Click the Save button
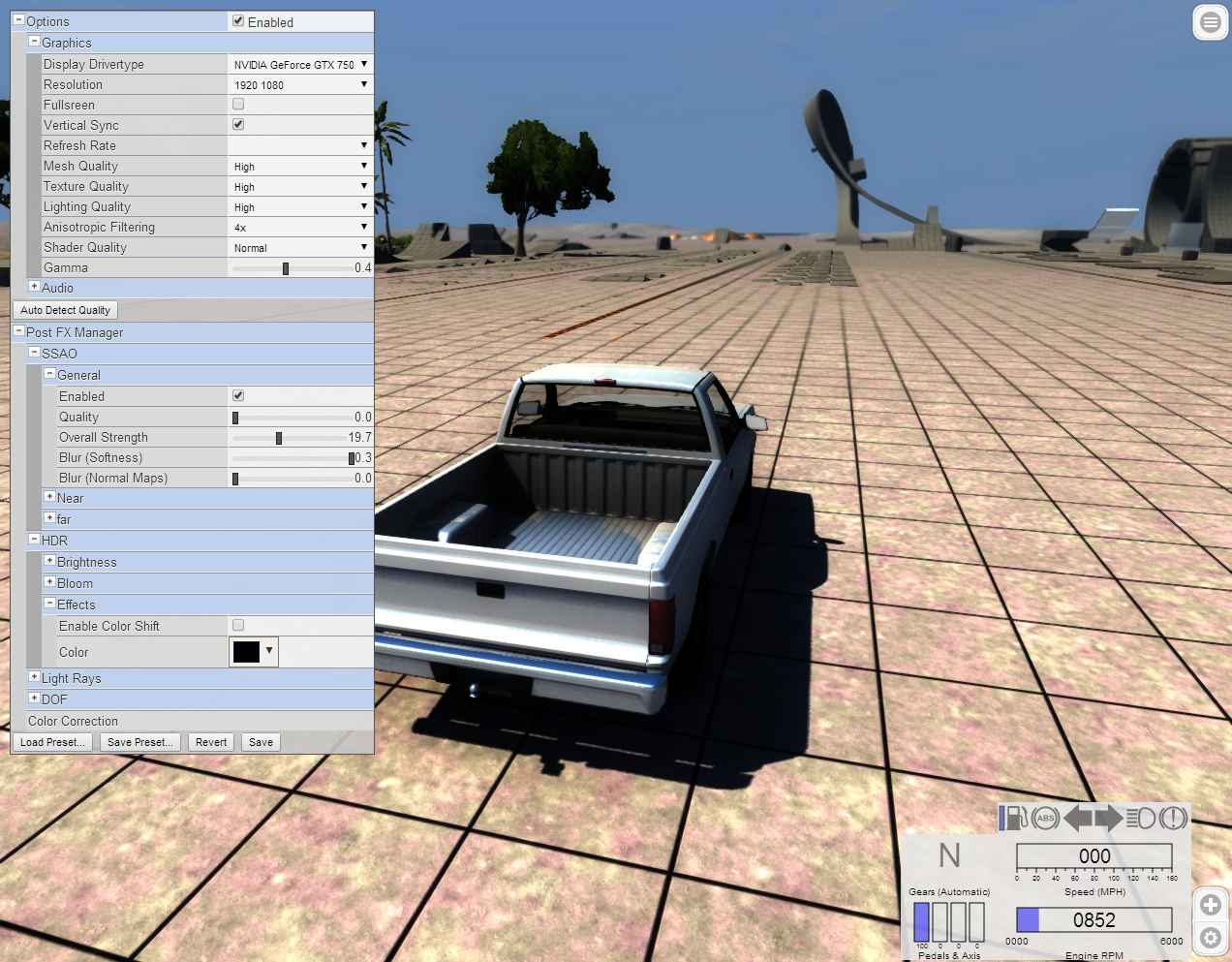 coord(261,742)
